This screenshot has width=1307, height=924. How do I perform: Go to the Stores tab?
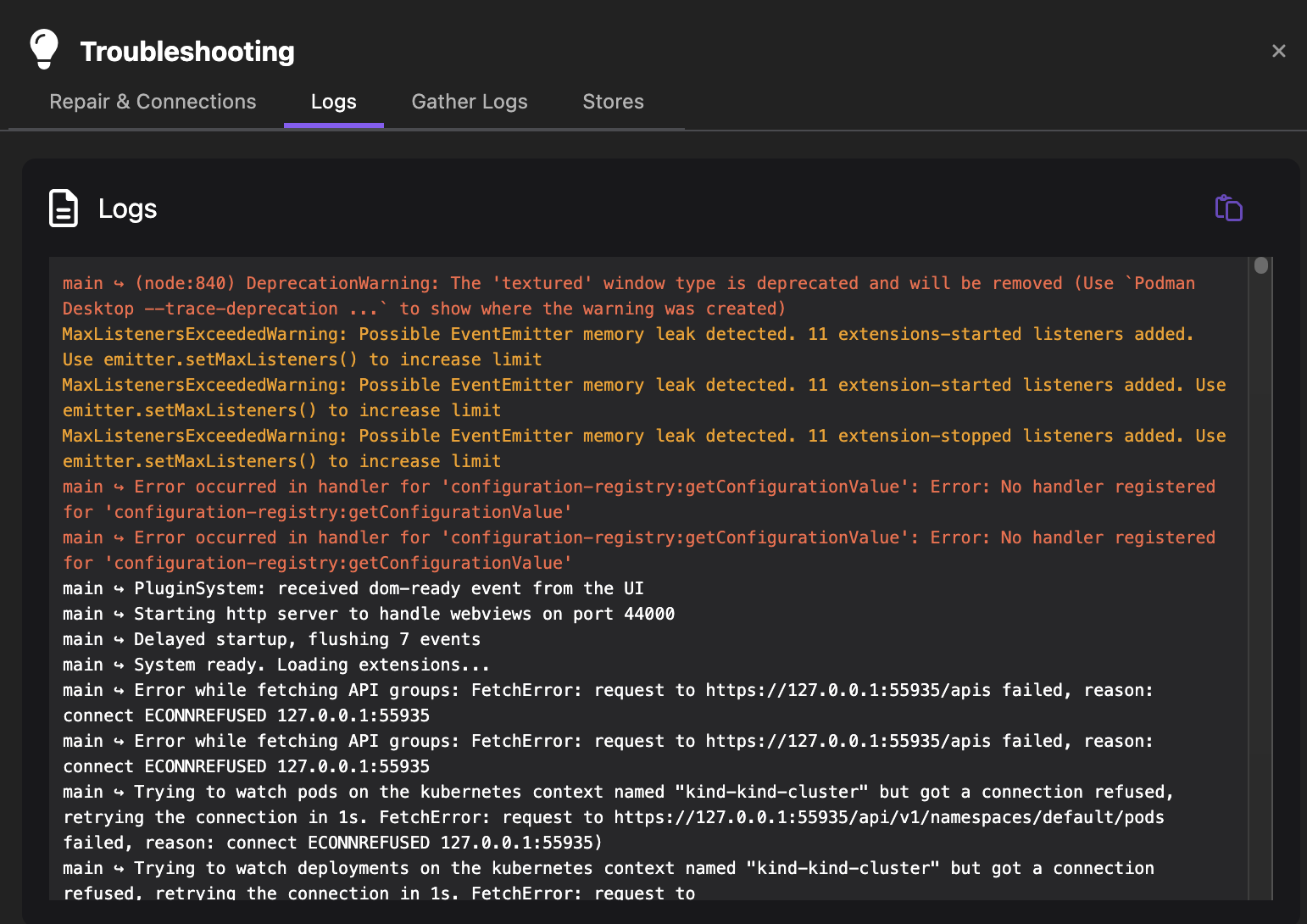pos(613,102)
